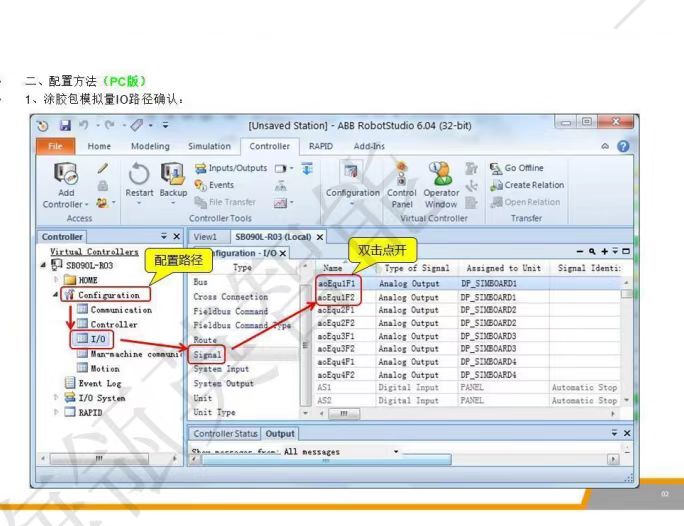Open the All messages filter dropdown

tap(396, 451)
